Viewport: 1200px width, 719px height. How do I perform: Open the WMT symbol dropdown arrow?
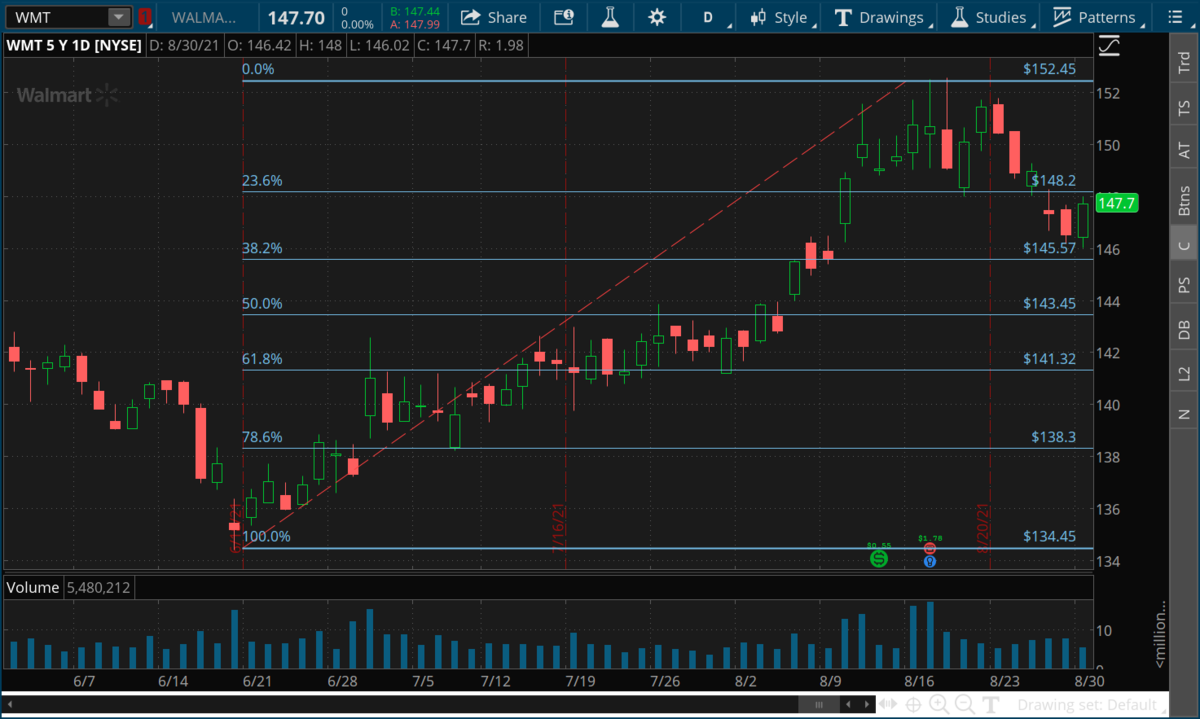pyautogui.click(x=119, y=17)
